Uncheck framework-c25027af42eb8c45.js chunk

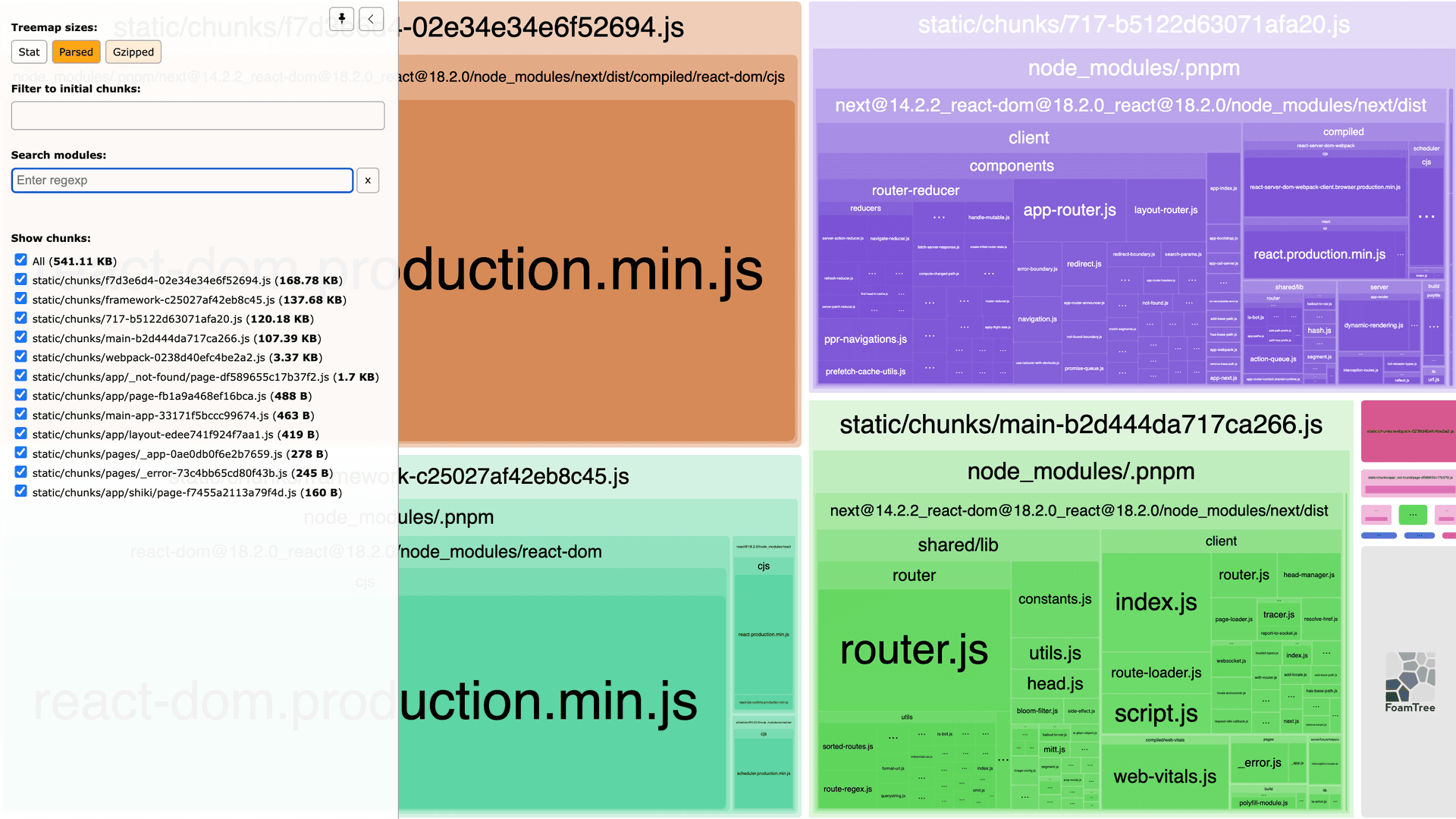click(x=21, y=299)
